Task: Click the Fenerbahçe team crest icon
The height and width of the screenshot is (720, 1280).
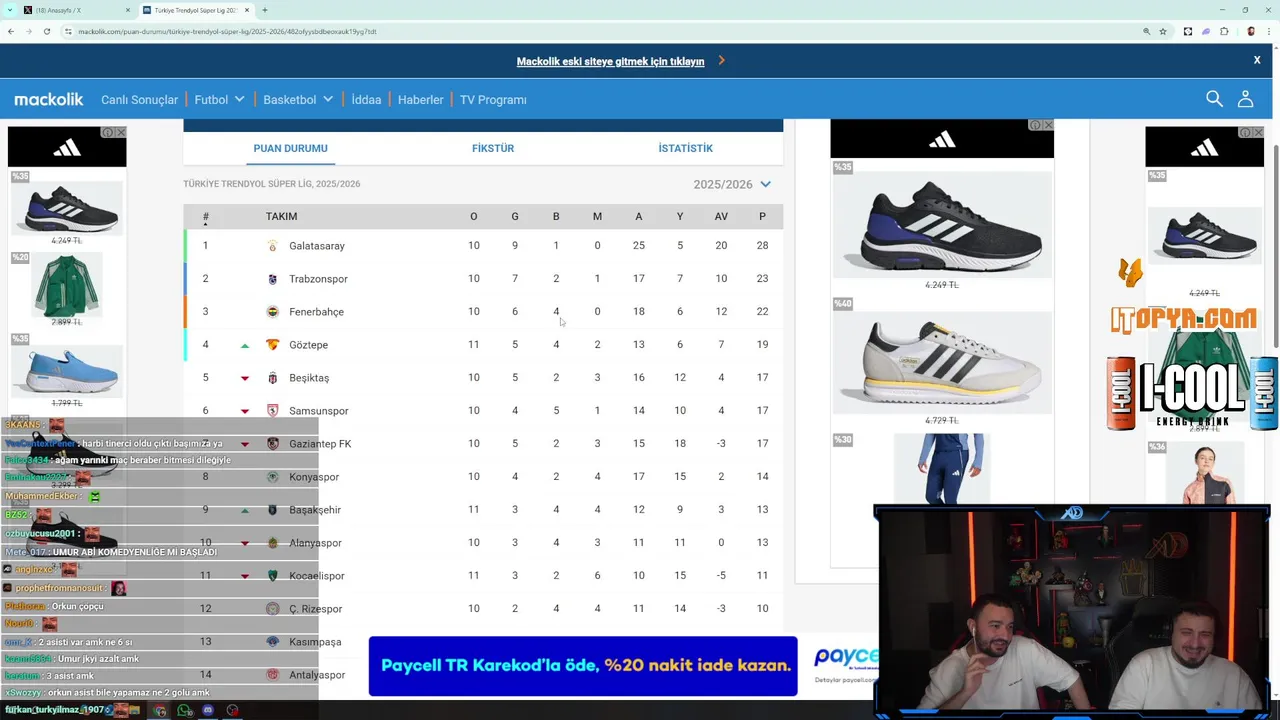Action: coord(273,312)
